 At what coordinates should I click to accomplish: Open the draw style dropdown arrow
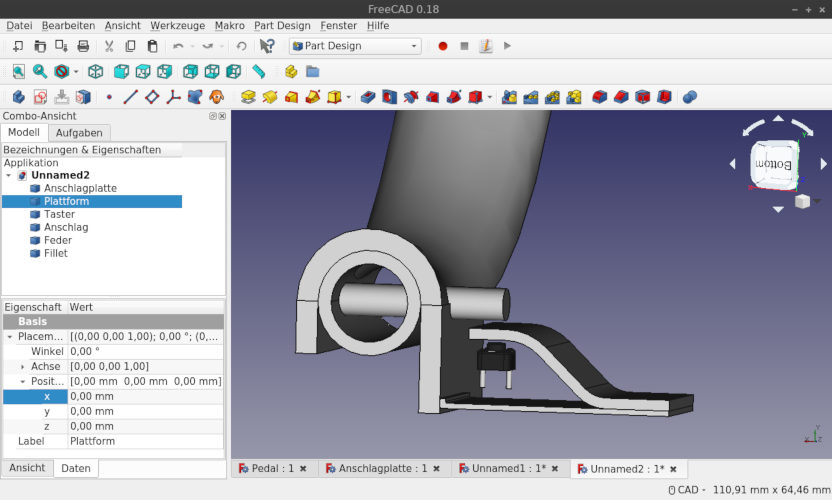click(76, 72)
